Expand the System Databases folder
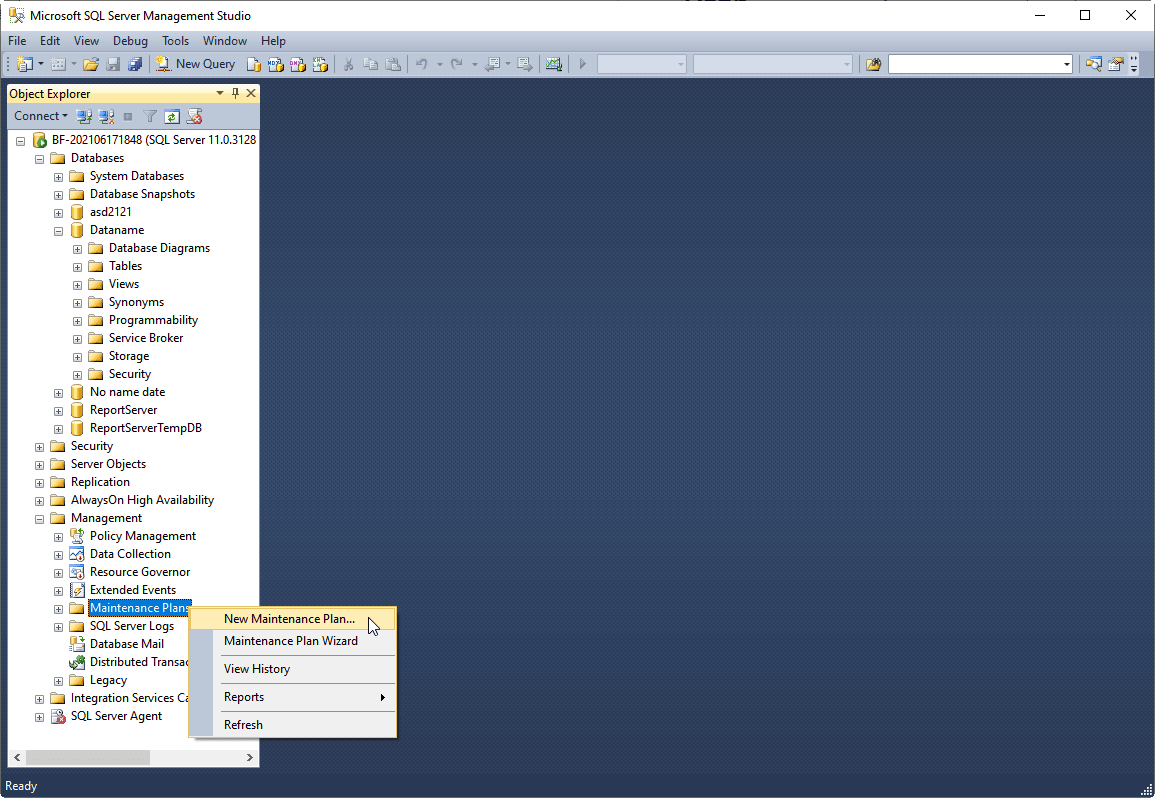The image size is (1155, 798). click(x=58, y=177)
